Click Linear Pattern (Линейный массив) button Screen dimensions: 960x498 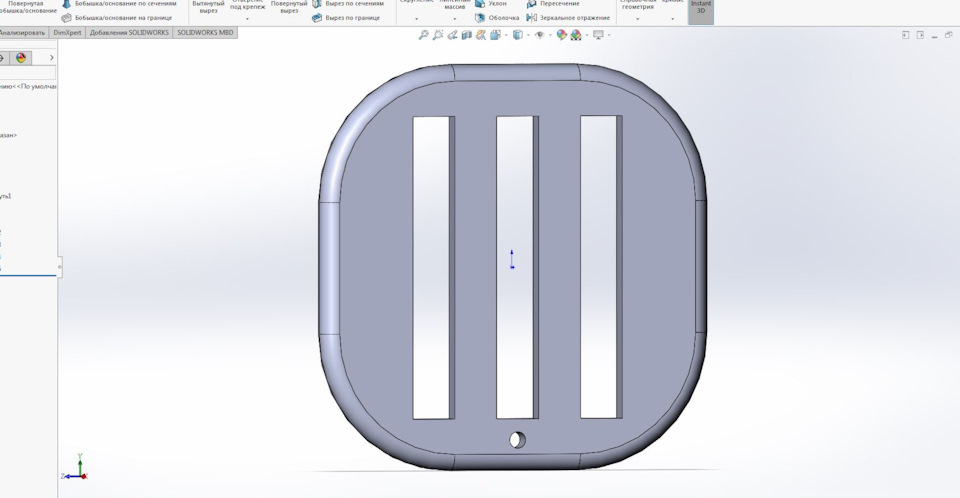click(x=454, y=6)
